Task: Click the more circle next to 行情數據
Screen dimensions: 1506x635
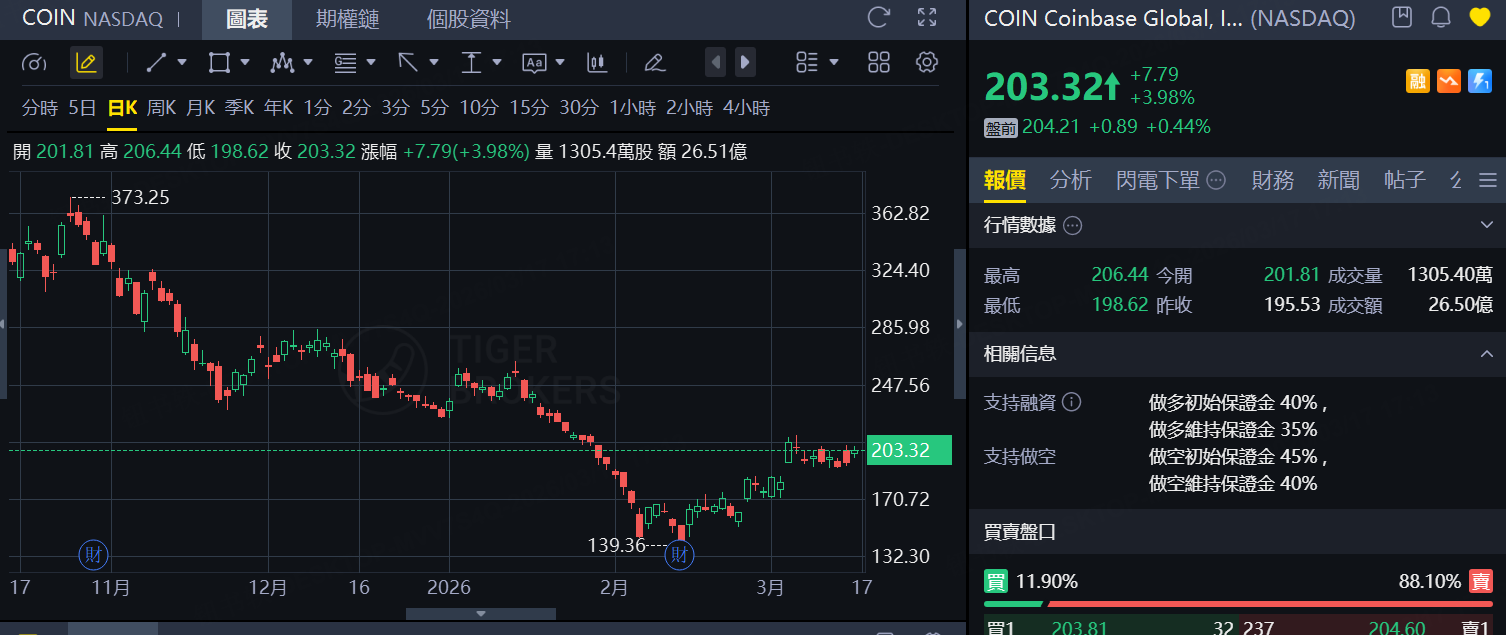Action: click(1072, 226)
